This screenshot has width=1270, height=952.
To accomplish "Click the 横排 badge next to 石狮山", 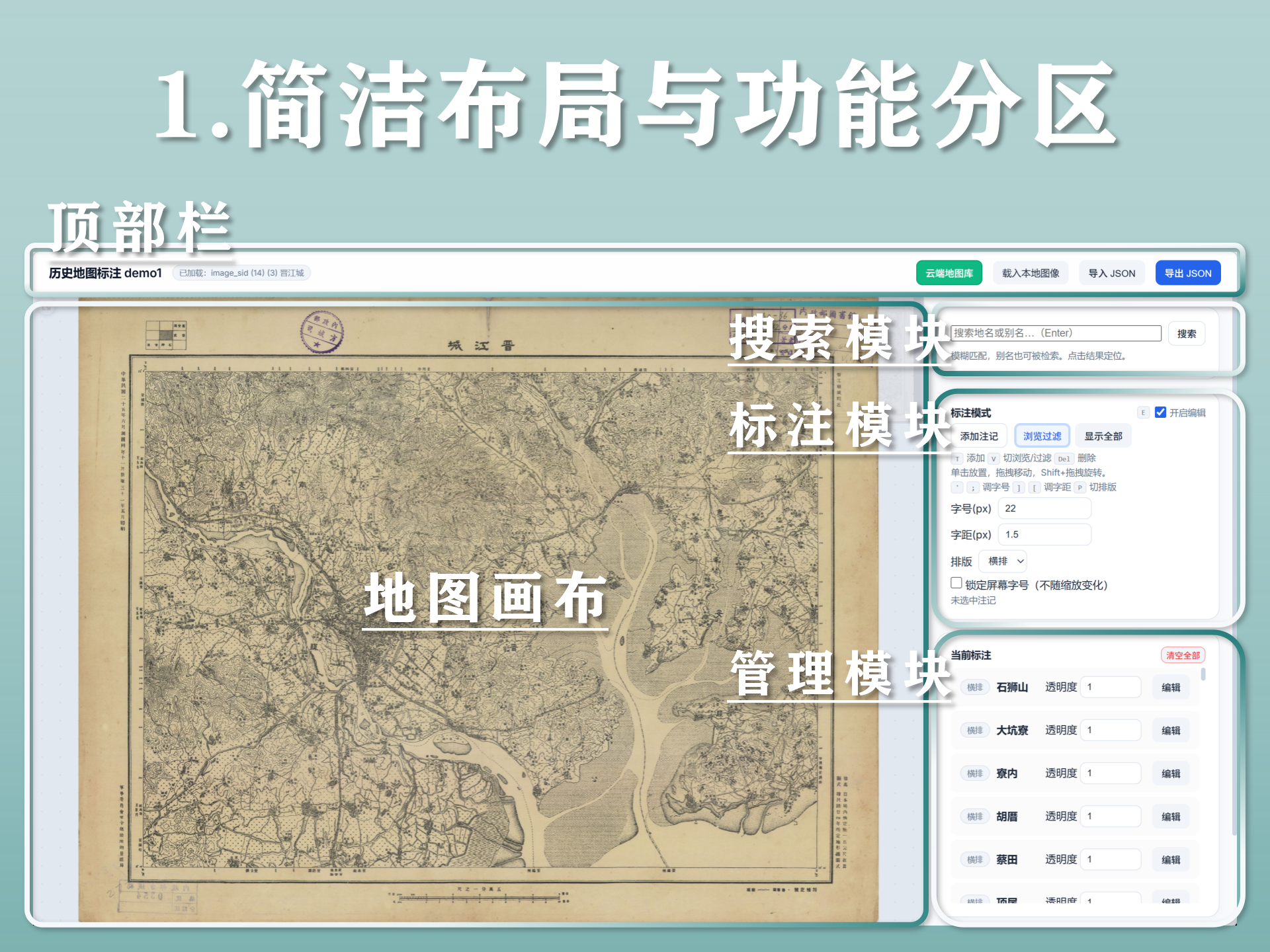I will tap(974, 688).
